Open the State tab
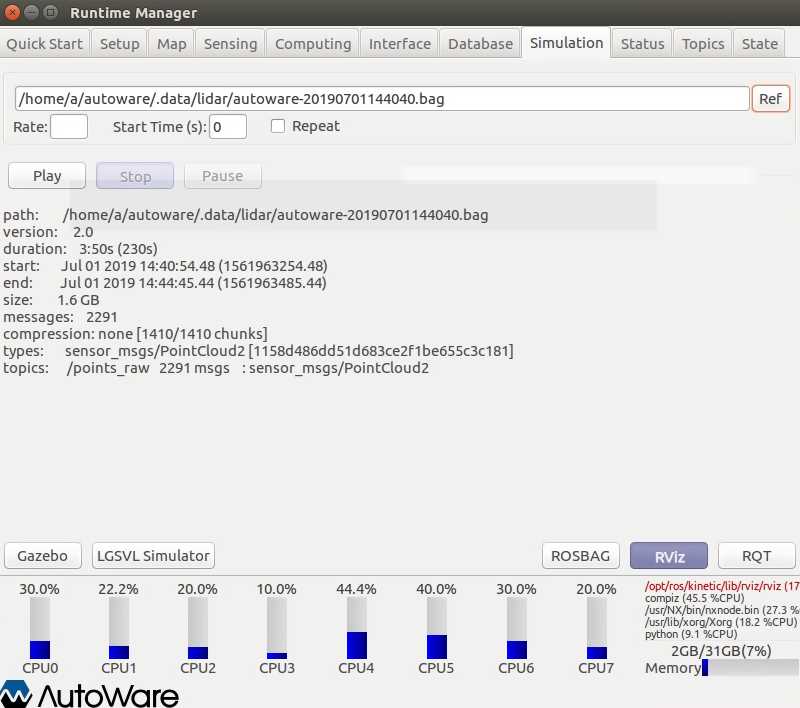The width and height of the screenshot is (800, 708). click(760, 44)
